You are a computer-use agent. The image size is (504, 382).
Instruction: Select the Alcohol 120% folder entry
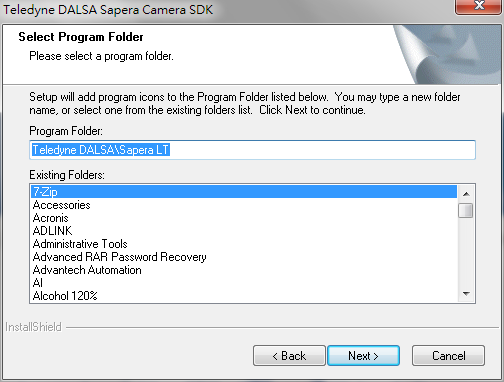tap(244, 296)
